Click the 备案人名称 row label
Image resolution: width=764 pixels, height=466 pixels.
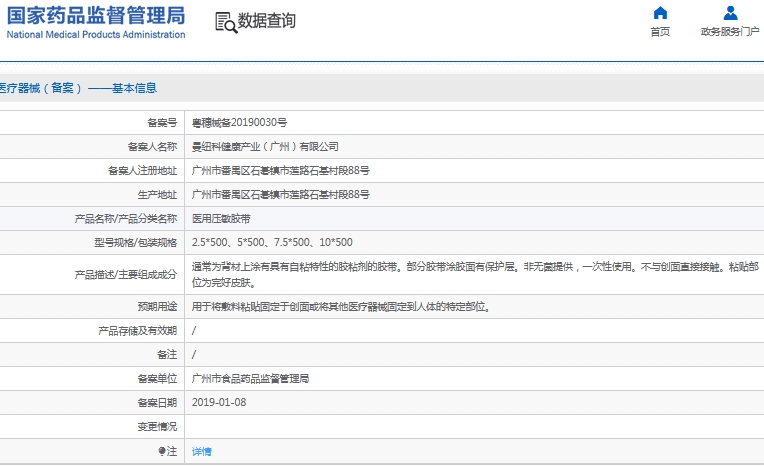[153, 147]
